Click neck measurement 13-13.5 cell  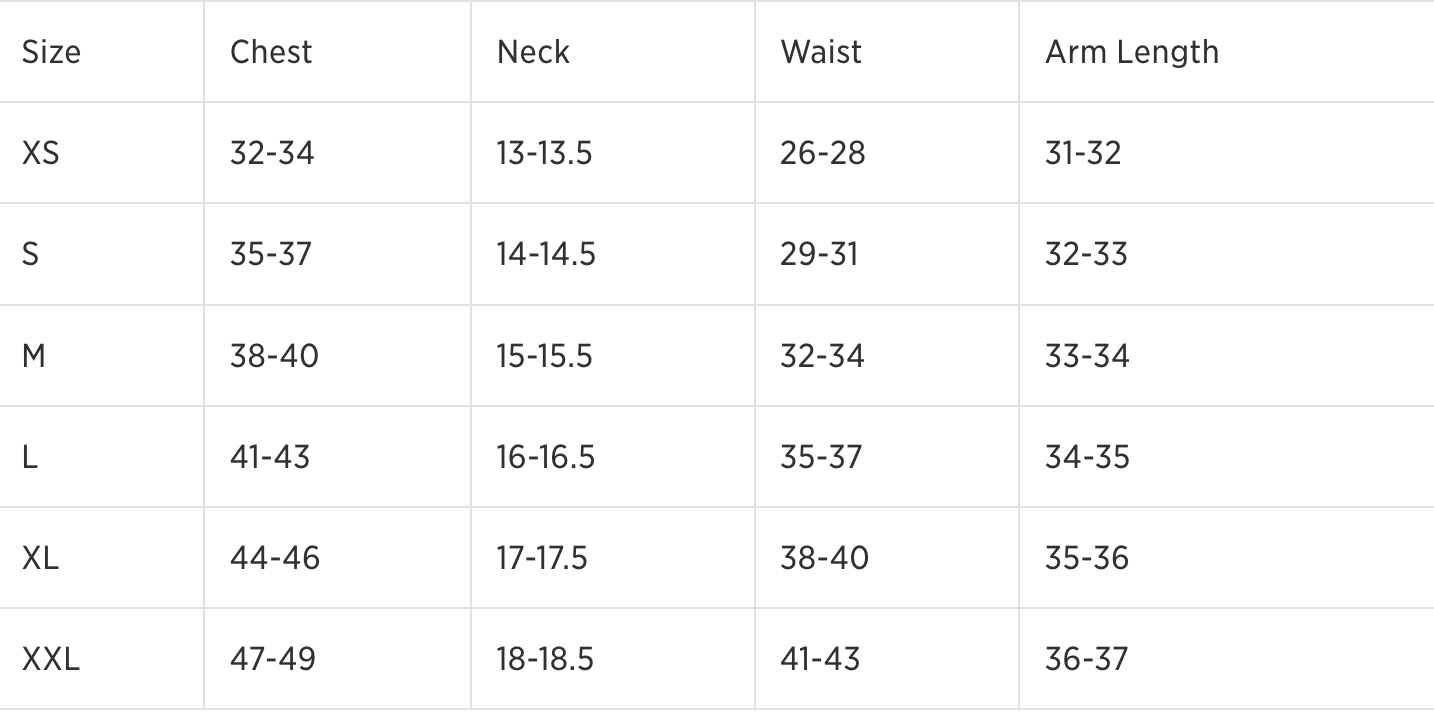pyautogui.click(x=544, y=153)
